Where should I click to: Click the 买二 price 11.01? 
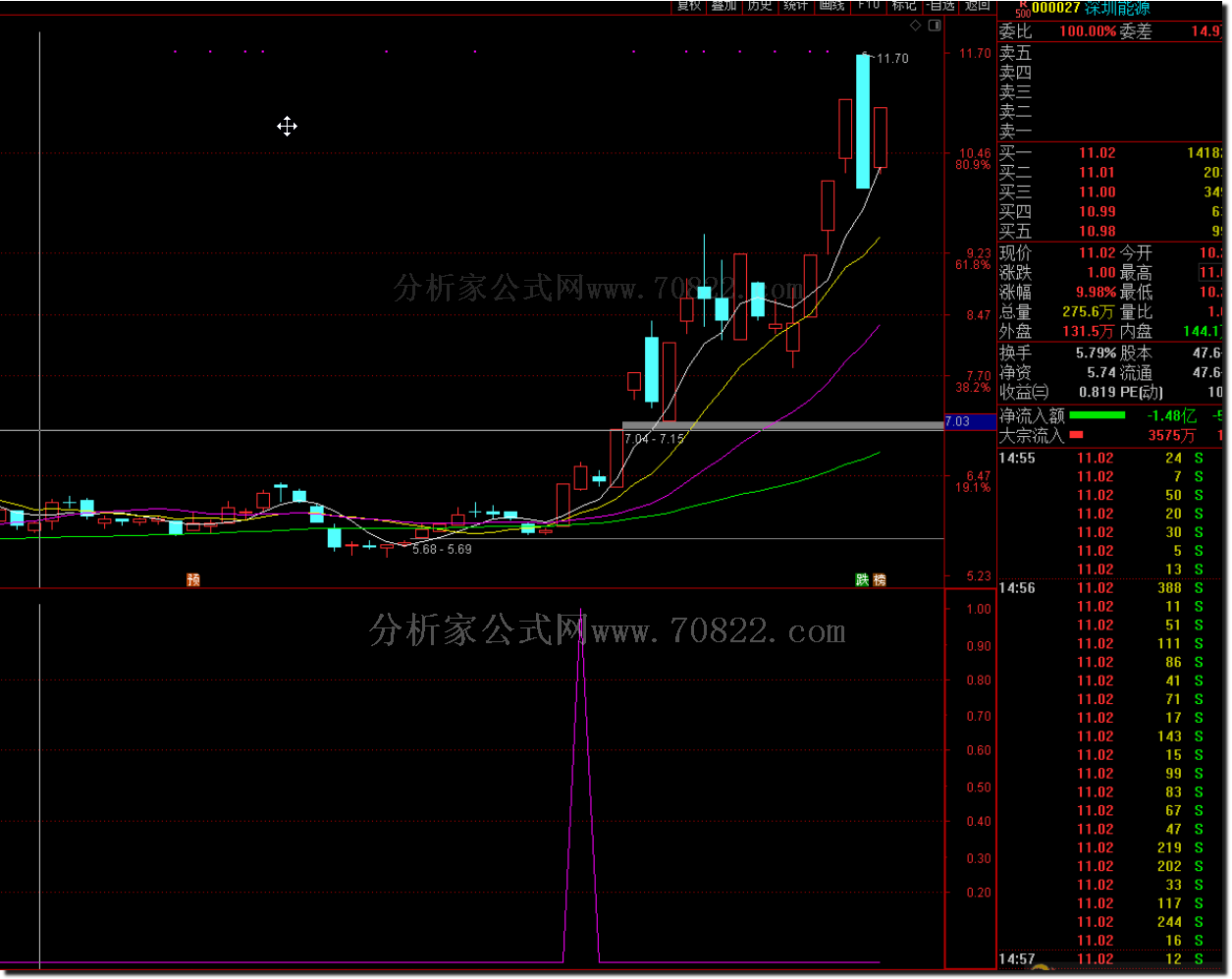(x=1097, y=173)
